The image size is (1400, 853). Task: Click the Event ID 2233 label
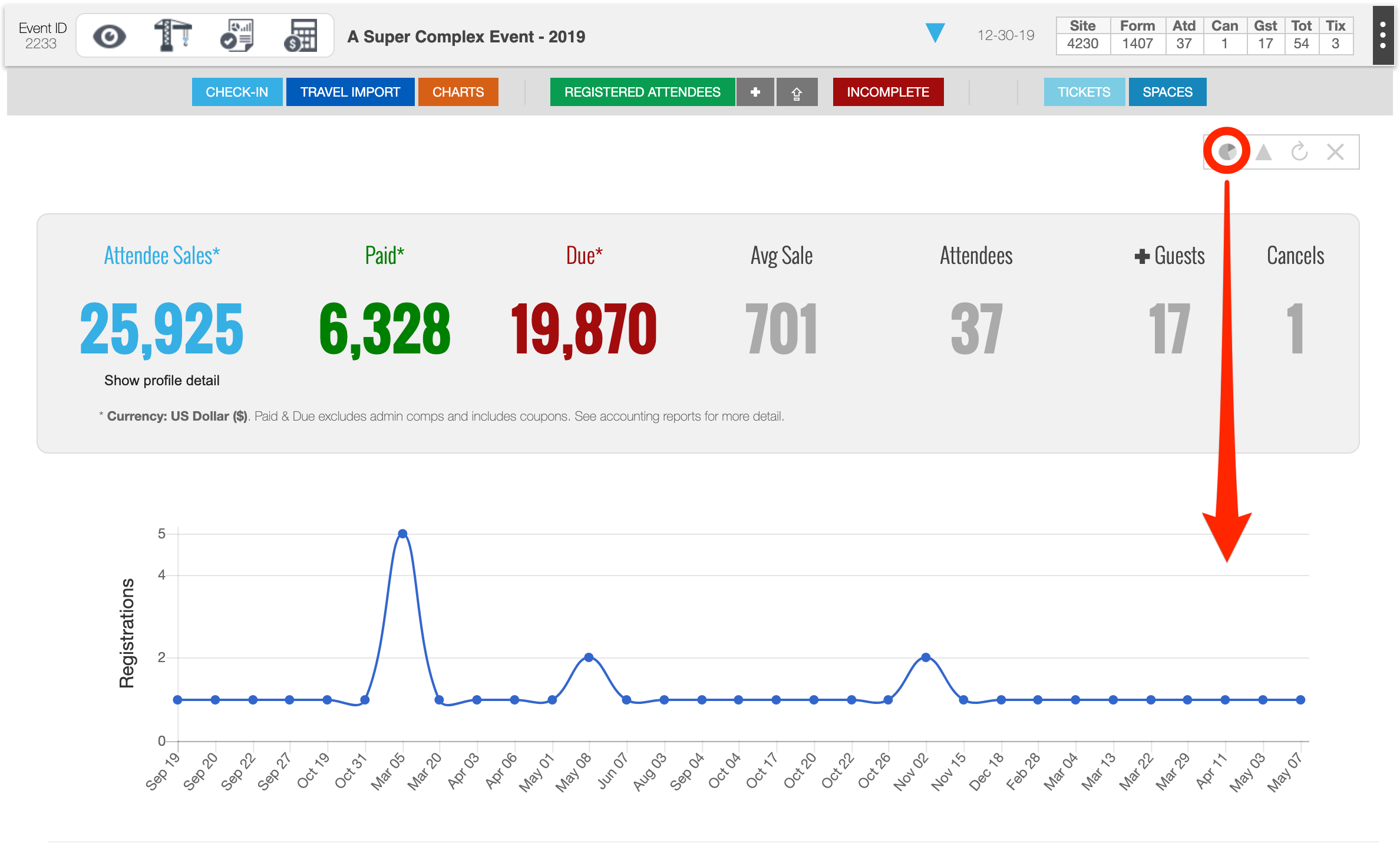42,35
